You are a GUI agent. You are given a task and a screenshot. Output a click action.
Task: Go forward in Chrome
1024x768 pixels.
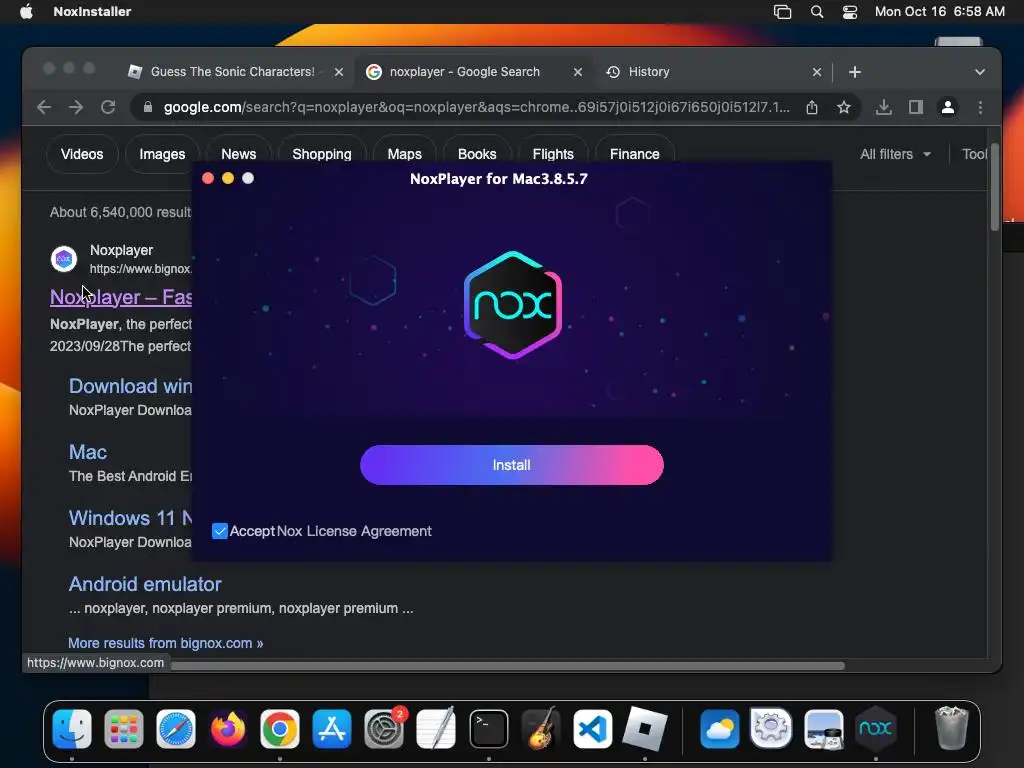pyautogui.click(x=76, y=107)
